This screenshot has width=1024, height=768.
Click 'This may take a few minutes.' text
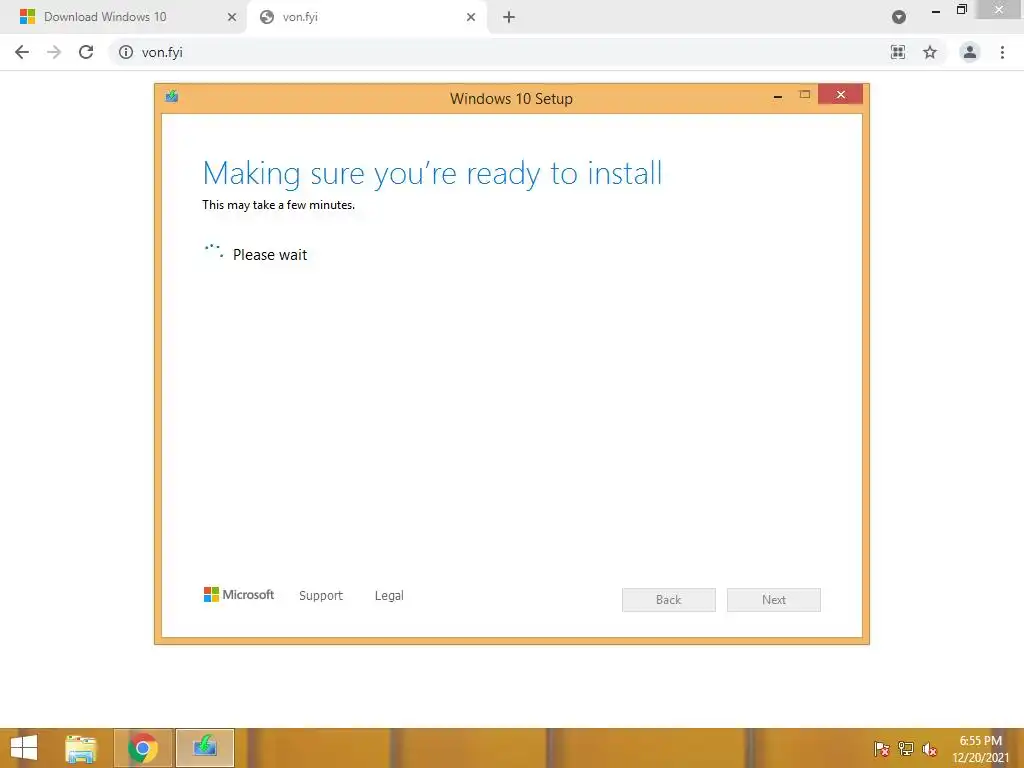278,205
